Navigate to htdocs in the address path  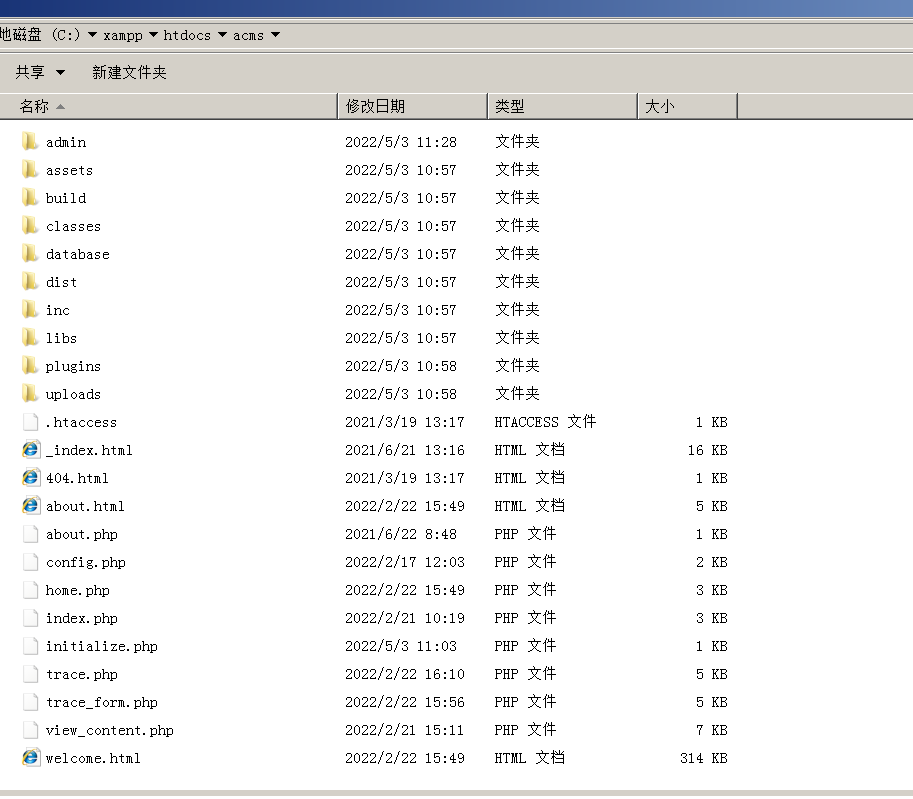point(187,36)
